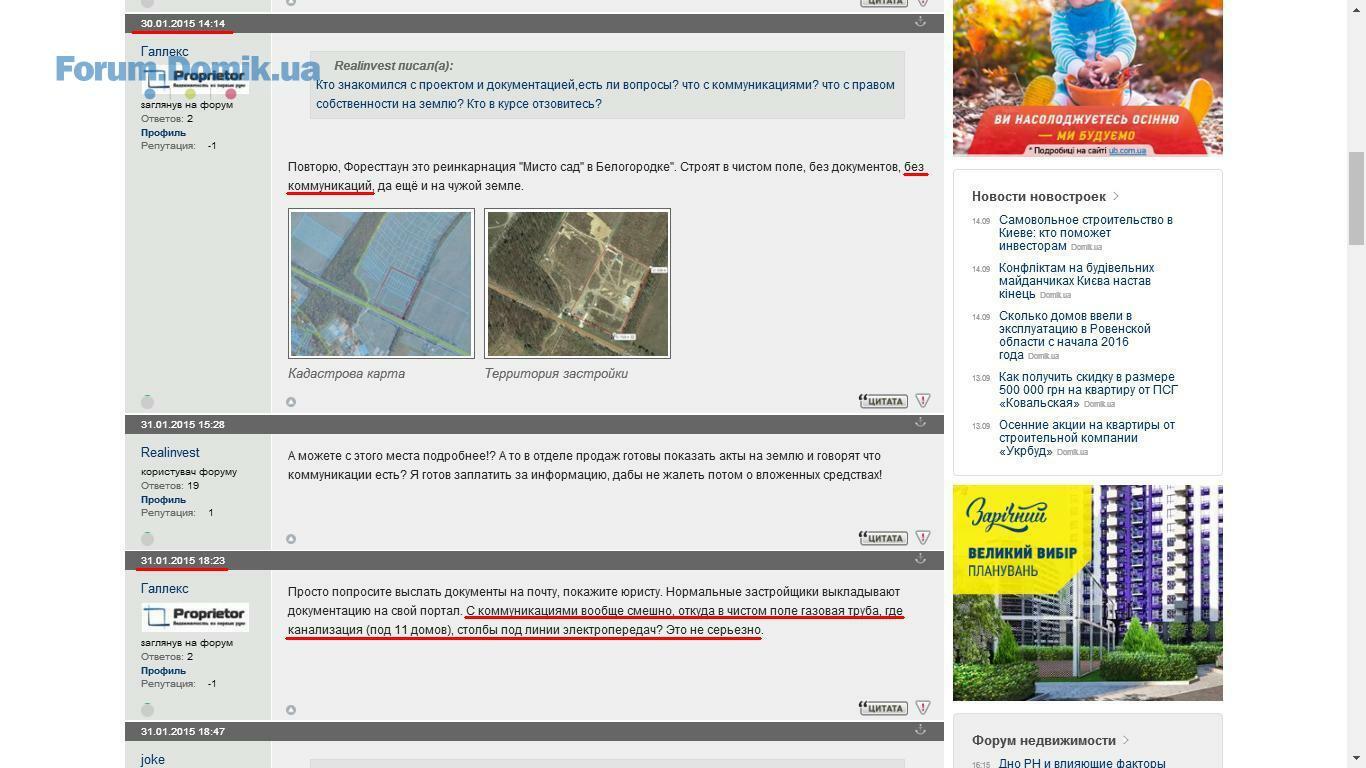Open the Realinvest username link
Viewport: 1366px width, 768px height.
[170, 452]
